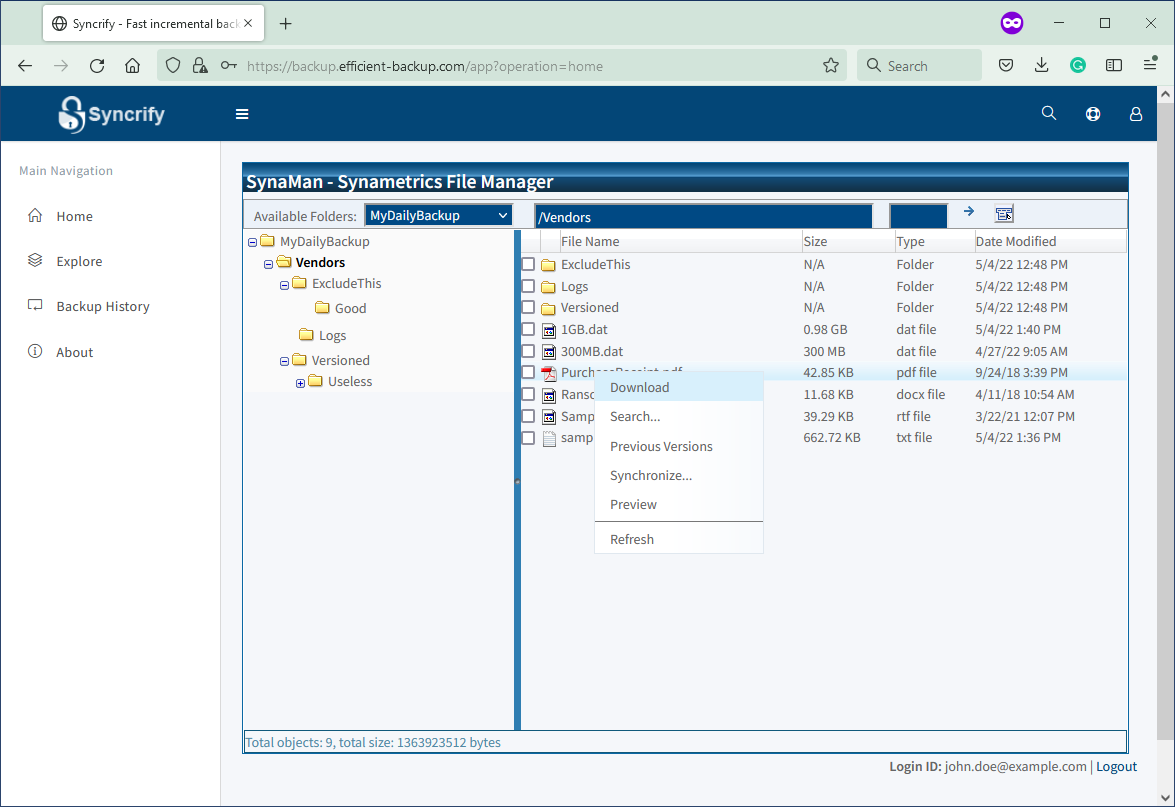Click the Logout link
The image size is (1175, 807).
point(1116,766)
